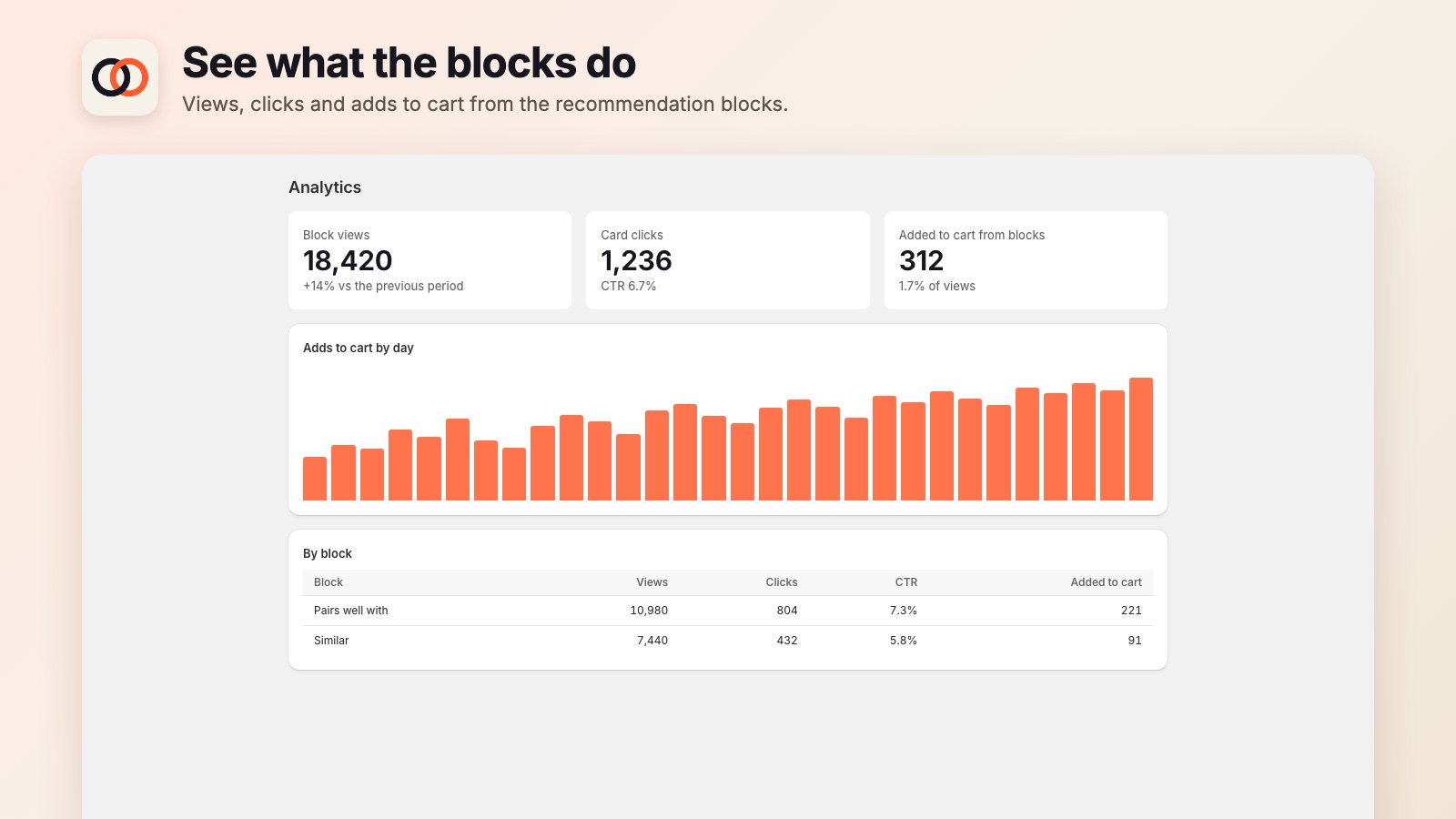Sort by the Clicks column header
1456x819 pixels.
pyautogui.click(x=782, y=582)
